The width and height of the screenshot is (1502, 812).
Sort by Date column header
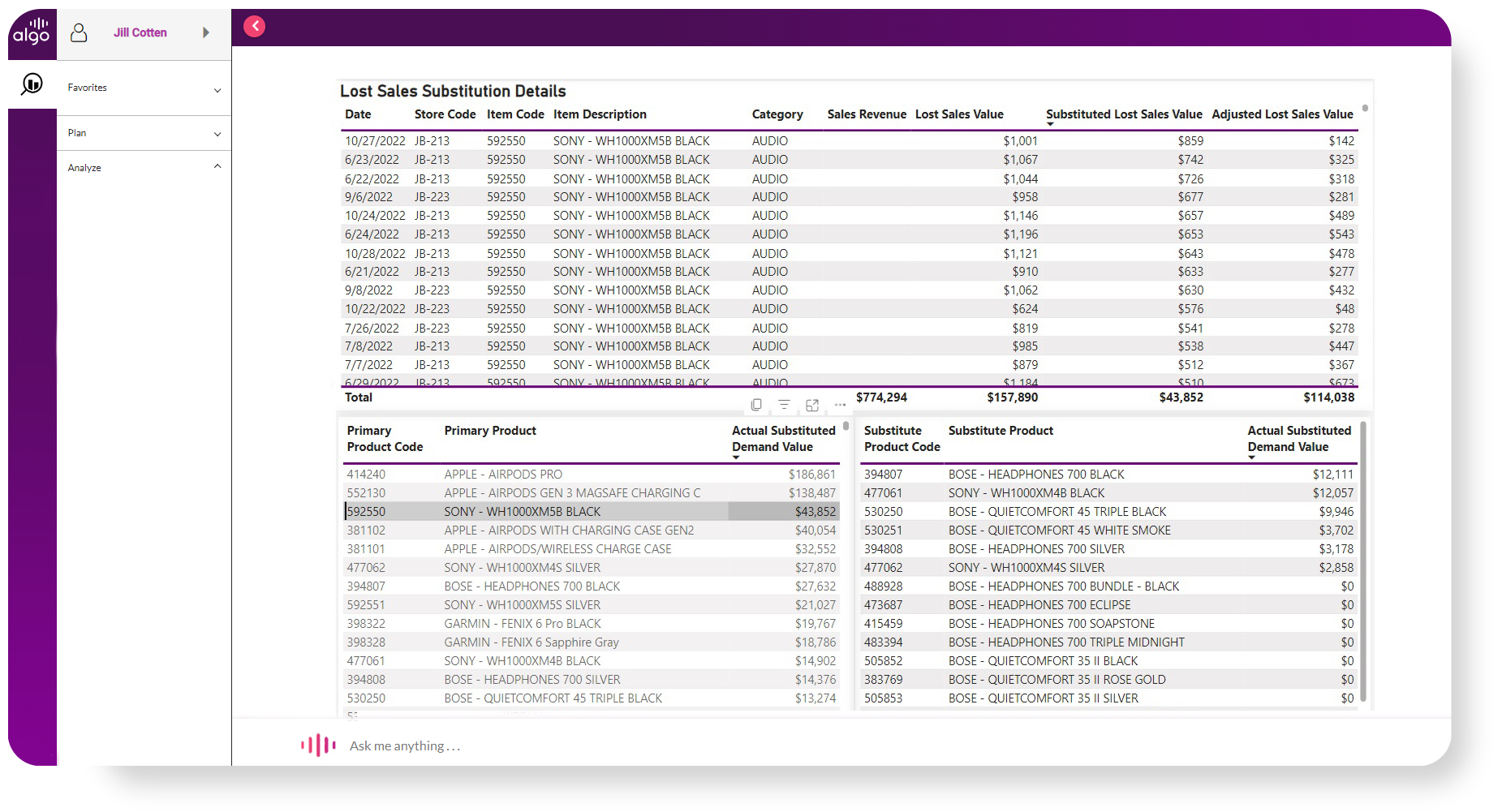click(358, 114)
